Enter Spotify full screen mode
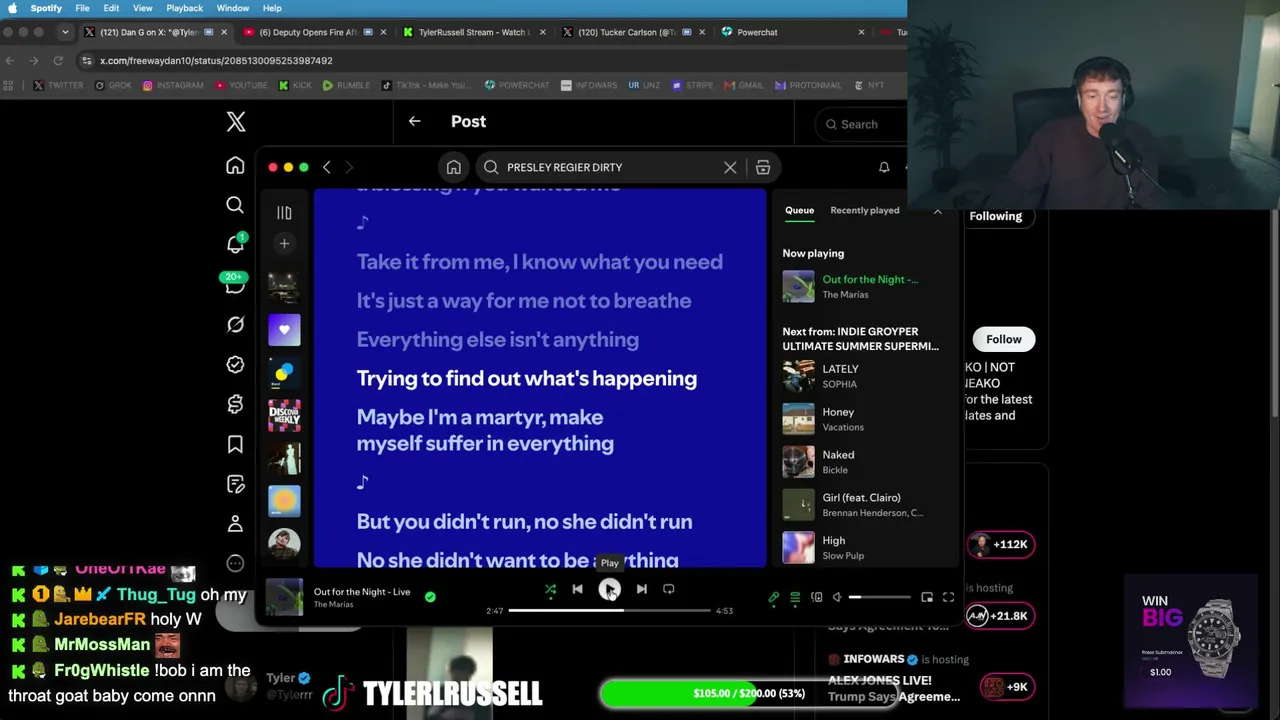This screenshot has height=720, width=1280. (x=948, y=598)
